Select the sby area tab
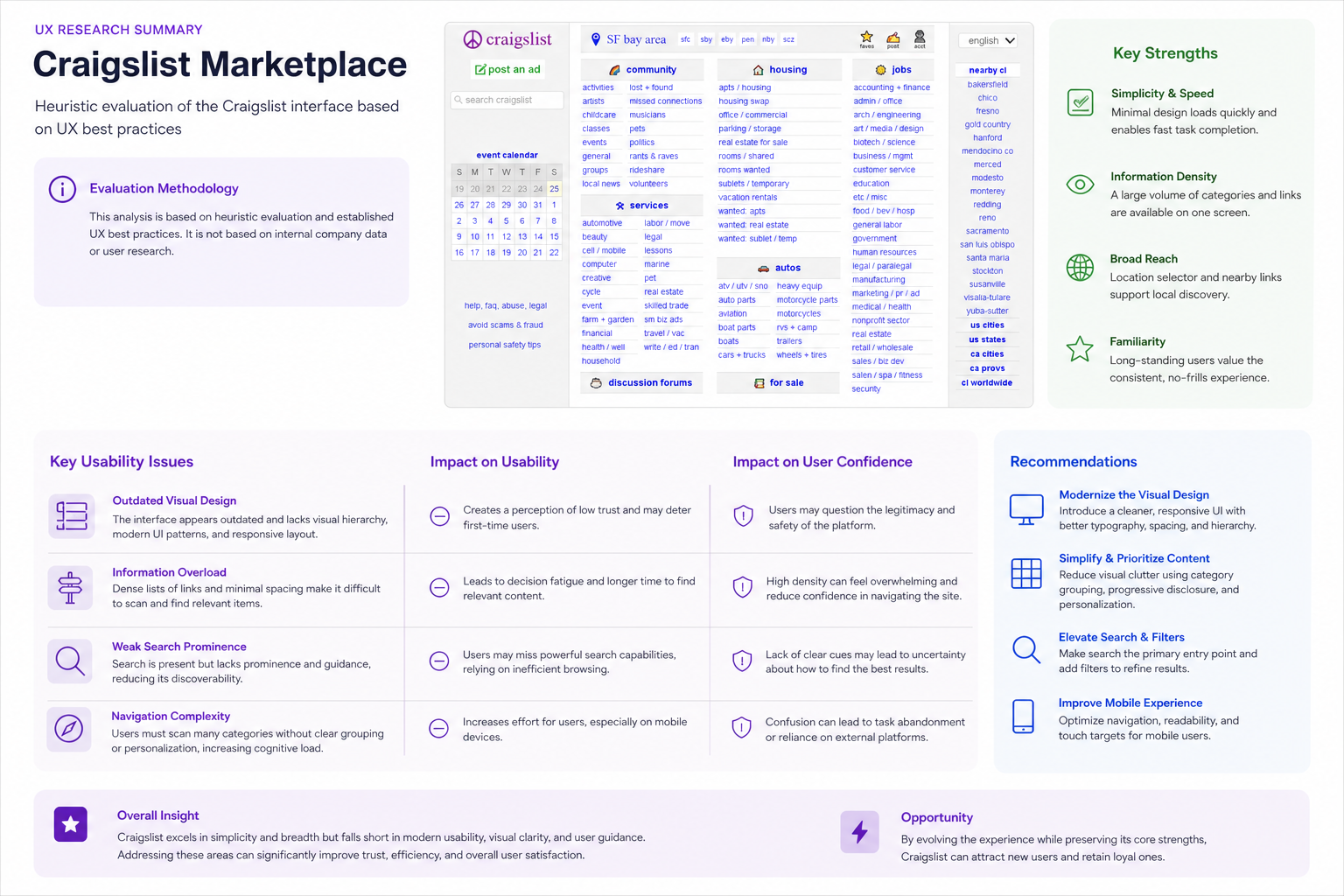1344x896 pixels. pyautogui.click(x=706, y=39)
